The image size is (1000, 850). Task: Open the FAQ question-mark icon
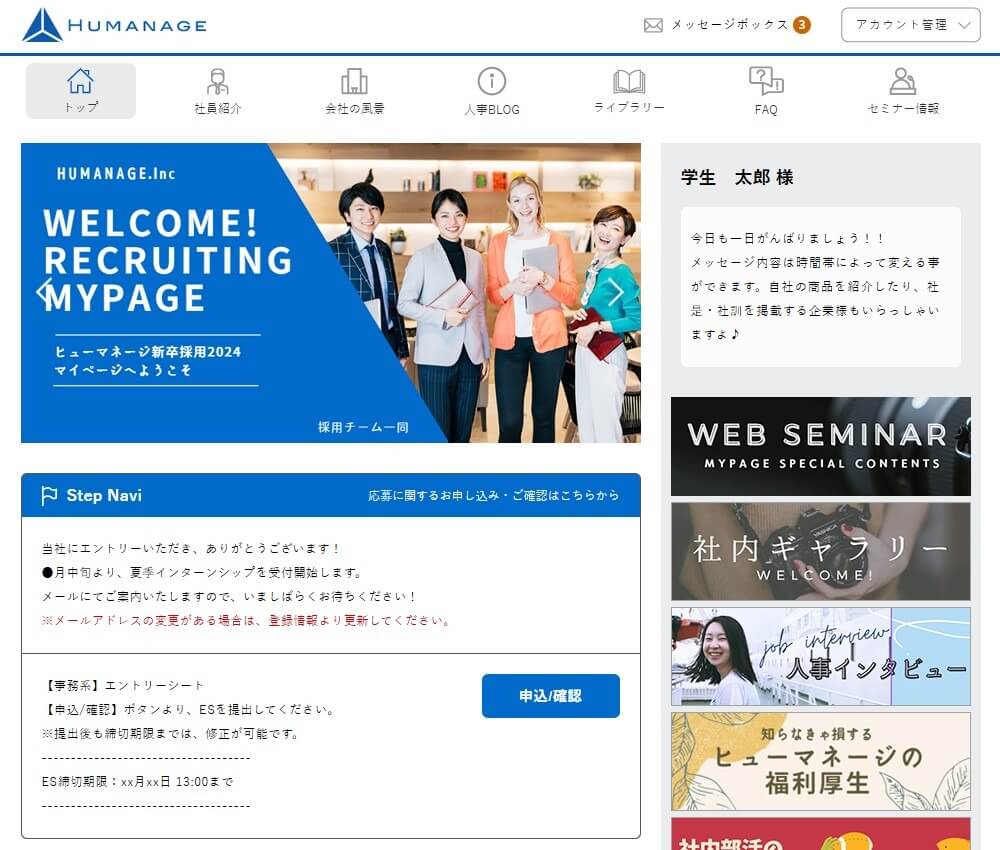[765, 81]
